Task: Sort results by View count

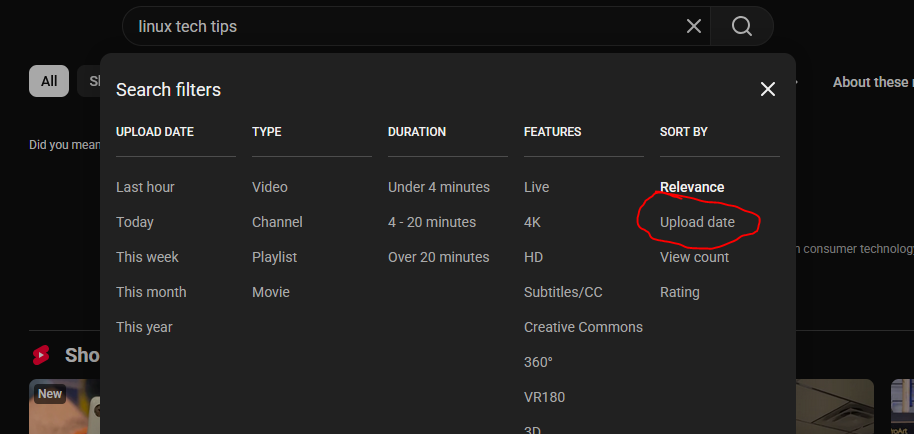Action: click(x=694, y=257)
